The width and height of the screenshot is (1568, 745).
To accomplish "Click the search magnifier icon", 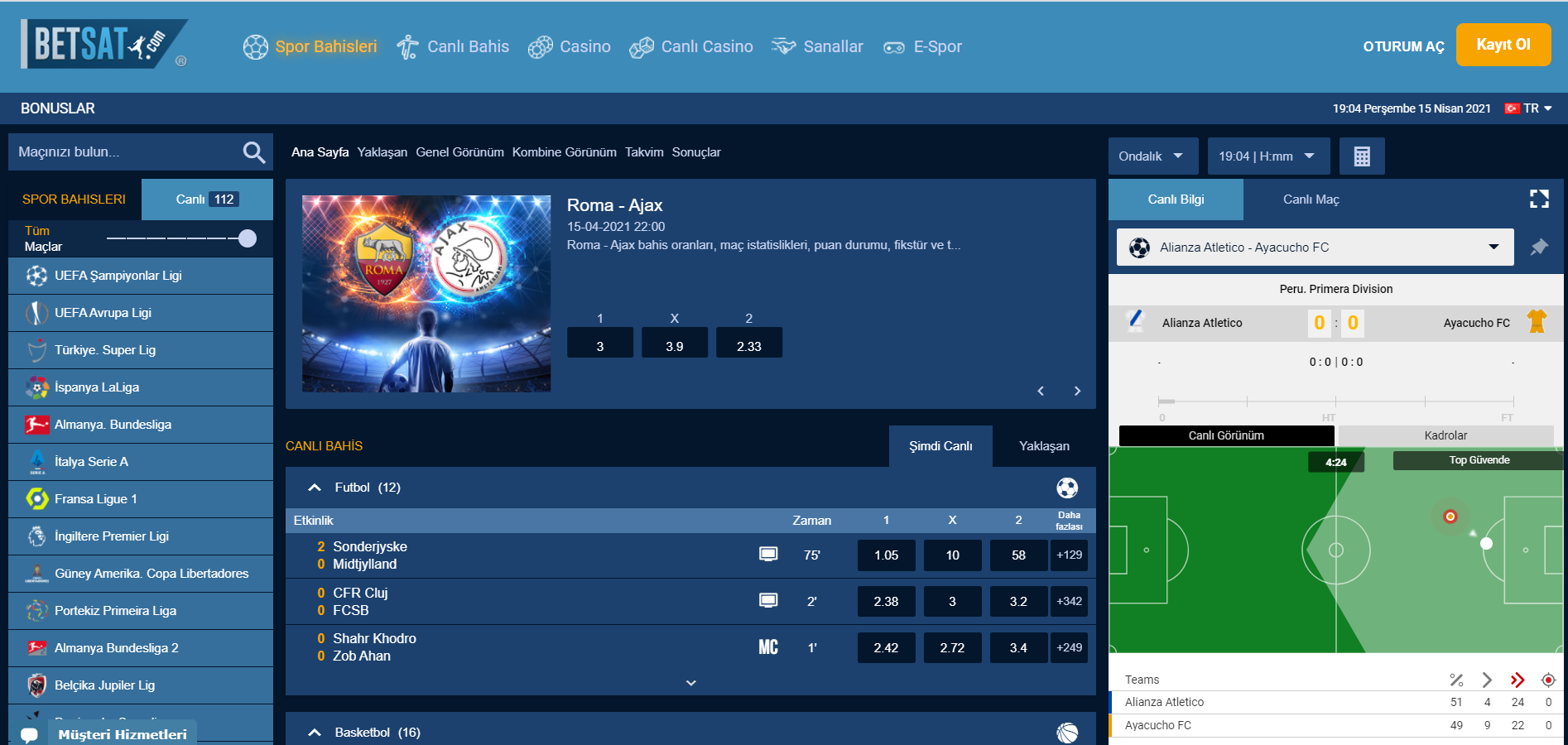I will click(253, 152).
